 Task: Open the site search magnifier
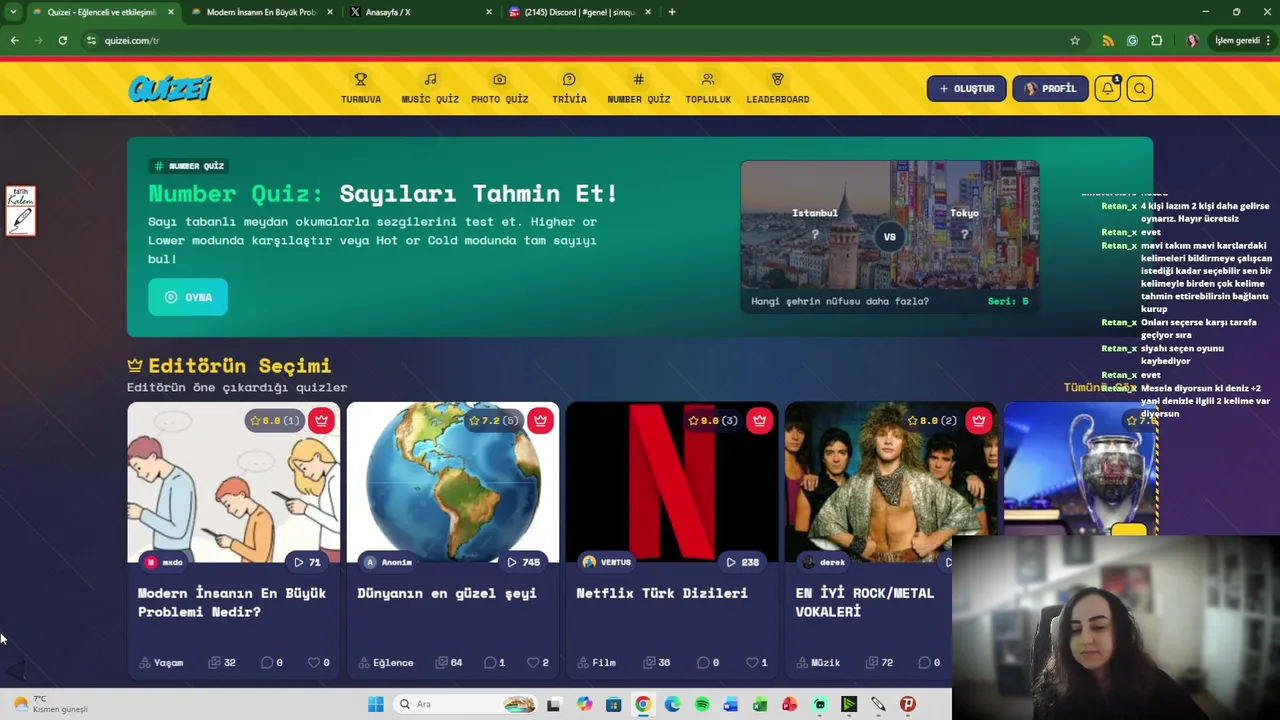[1140, 88]
